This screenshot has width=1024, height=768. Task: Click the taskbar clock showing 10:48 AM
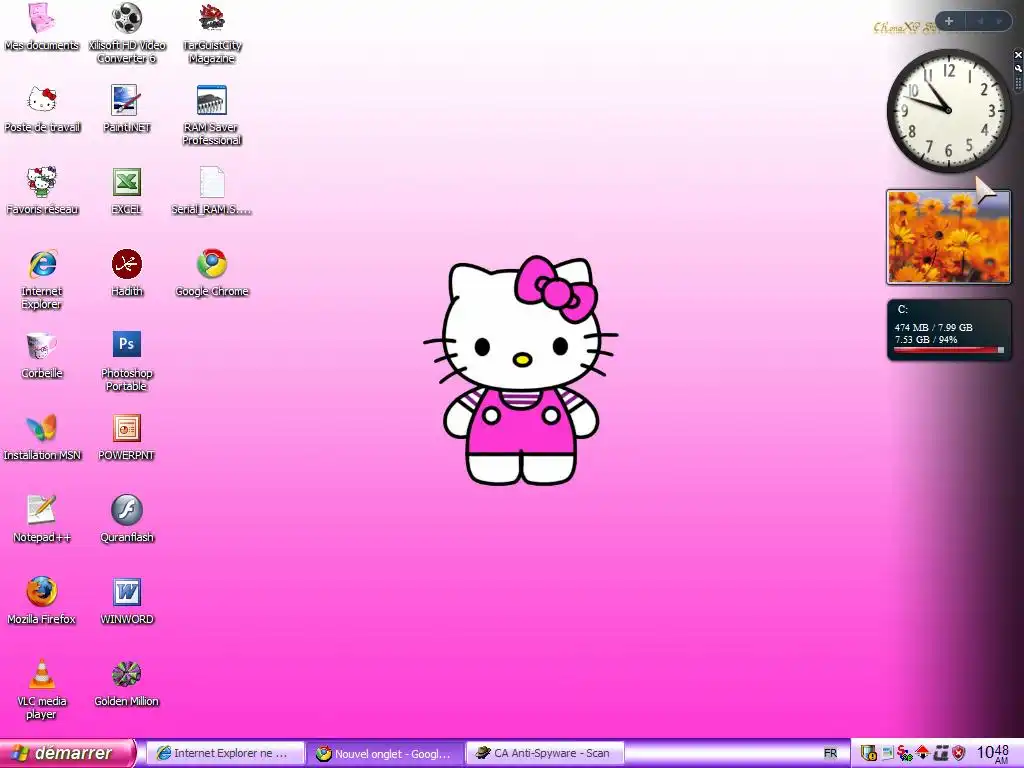click(x=993, y=754)
